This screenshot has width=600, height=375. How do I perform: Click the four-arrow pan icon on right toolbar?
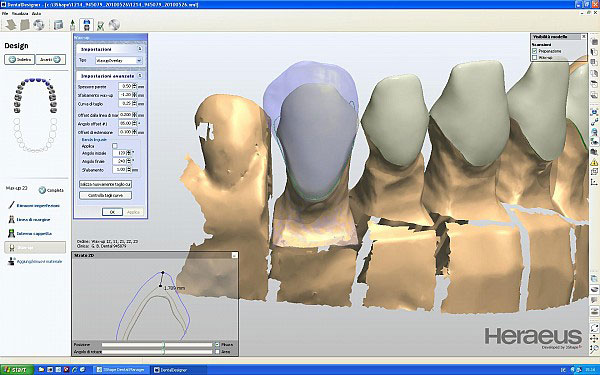pyautogui.click(x=594, y=338)
